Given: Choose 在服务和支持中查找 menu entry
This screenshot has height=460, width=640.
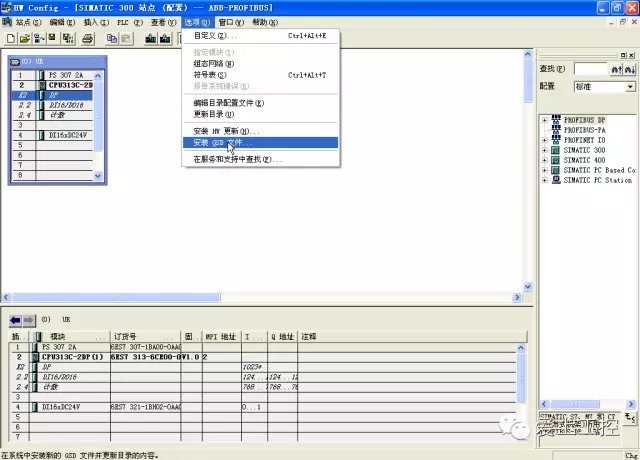Looking at the screenshot, I should pos(260,159).
